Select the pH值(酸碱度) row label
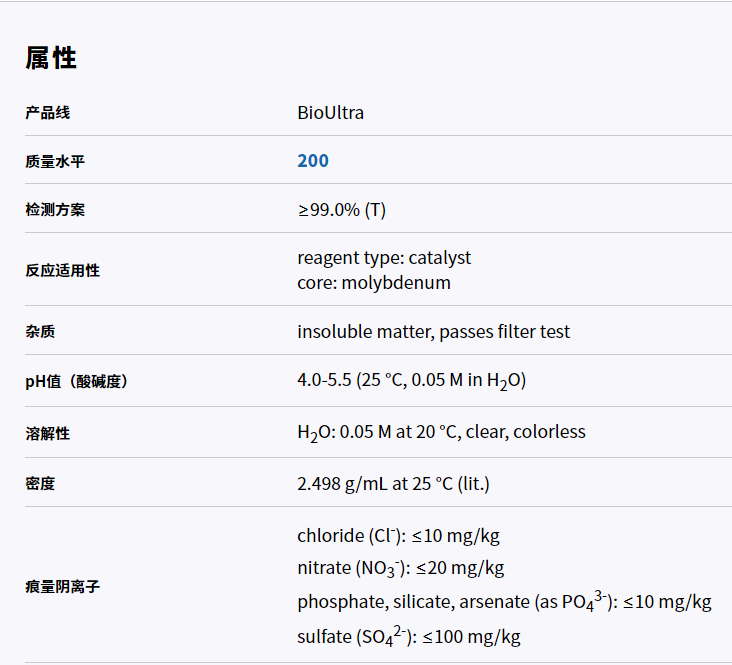 coord(76,381)
